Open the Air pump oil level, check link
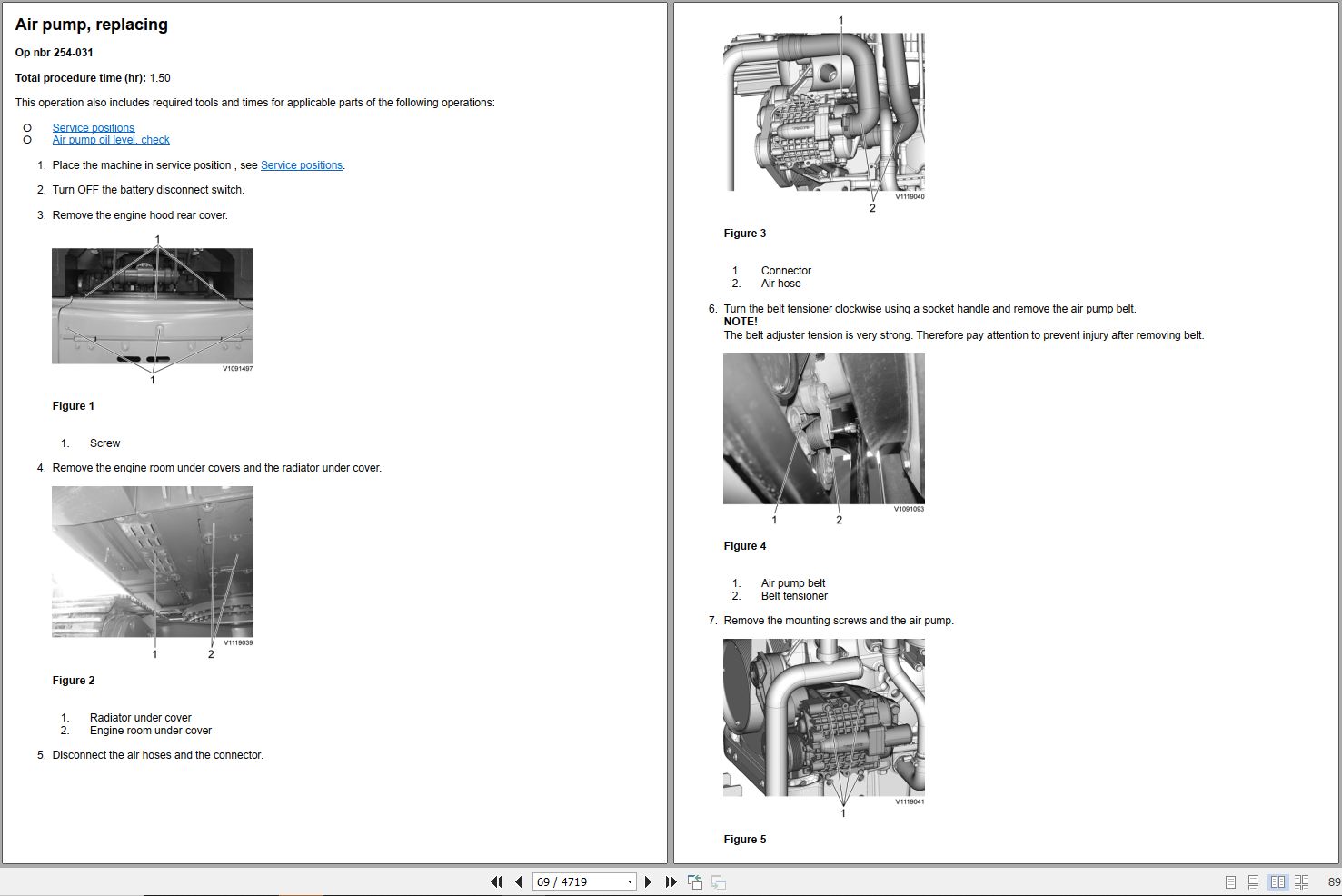The width and height of the screenshot is (1342, 896). click(111, 140)
